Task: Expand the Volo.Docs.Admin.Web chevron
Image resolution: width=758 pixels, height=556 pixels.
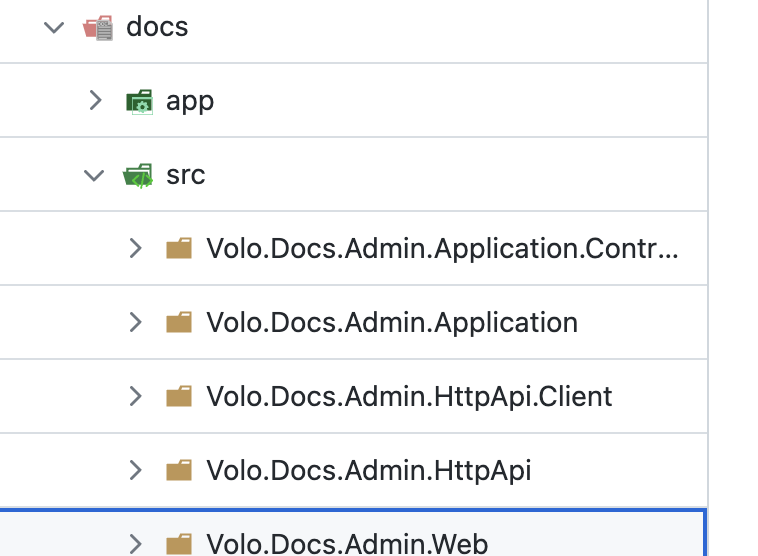Action: pyautogui.click(x=136, y=544)
